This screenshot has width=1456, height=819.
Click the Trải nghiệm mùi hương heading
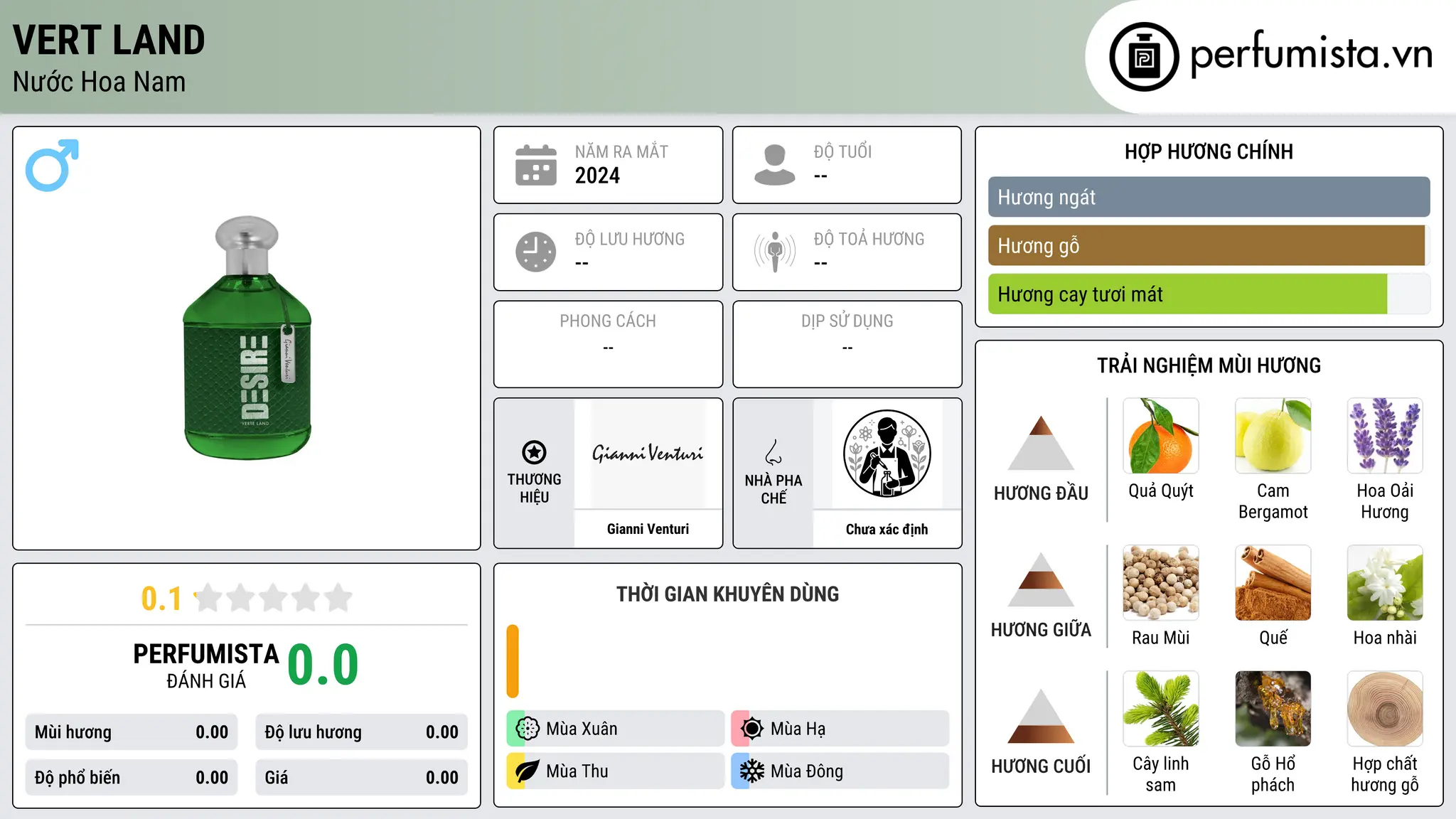1209,365
